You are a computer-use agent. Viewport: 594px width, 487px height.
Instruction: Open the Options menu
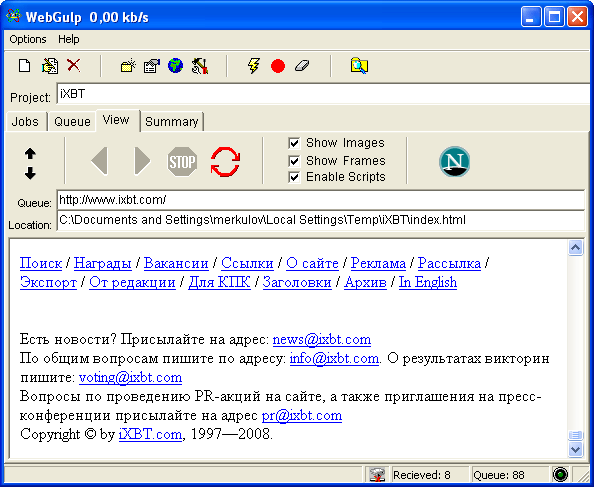point(28,39)
